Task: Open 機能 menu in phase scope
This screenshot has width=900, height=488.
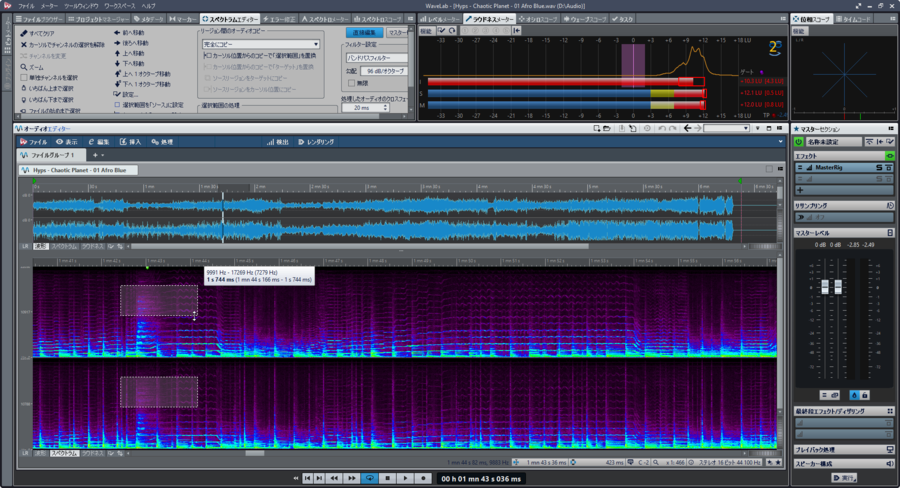Action: click(x=799, y=31)
